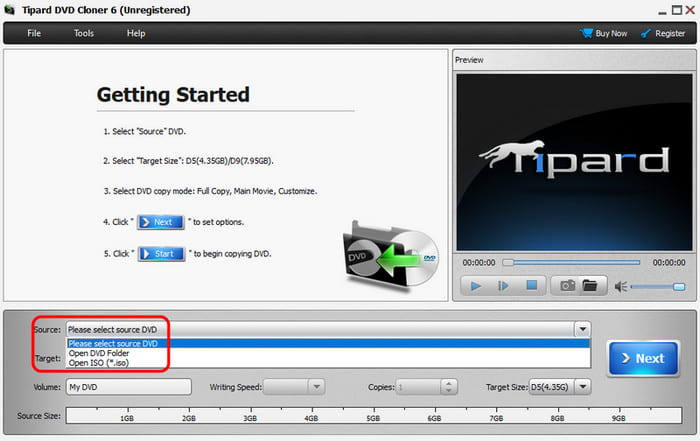Click the Source Size capacity bar
The width and height of the screenshot is (700, 441).
point(374,416)
